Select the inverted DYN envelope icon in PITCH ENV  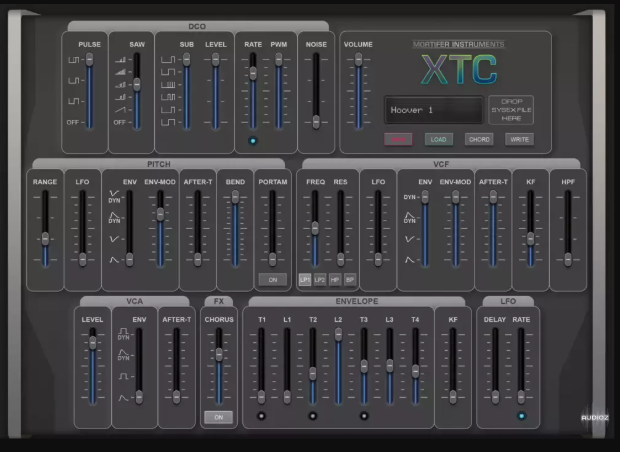(114, 193)
